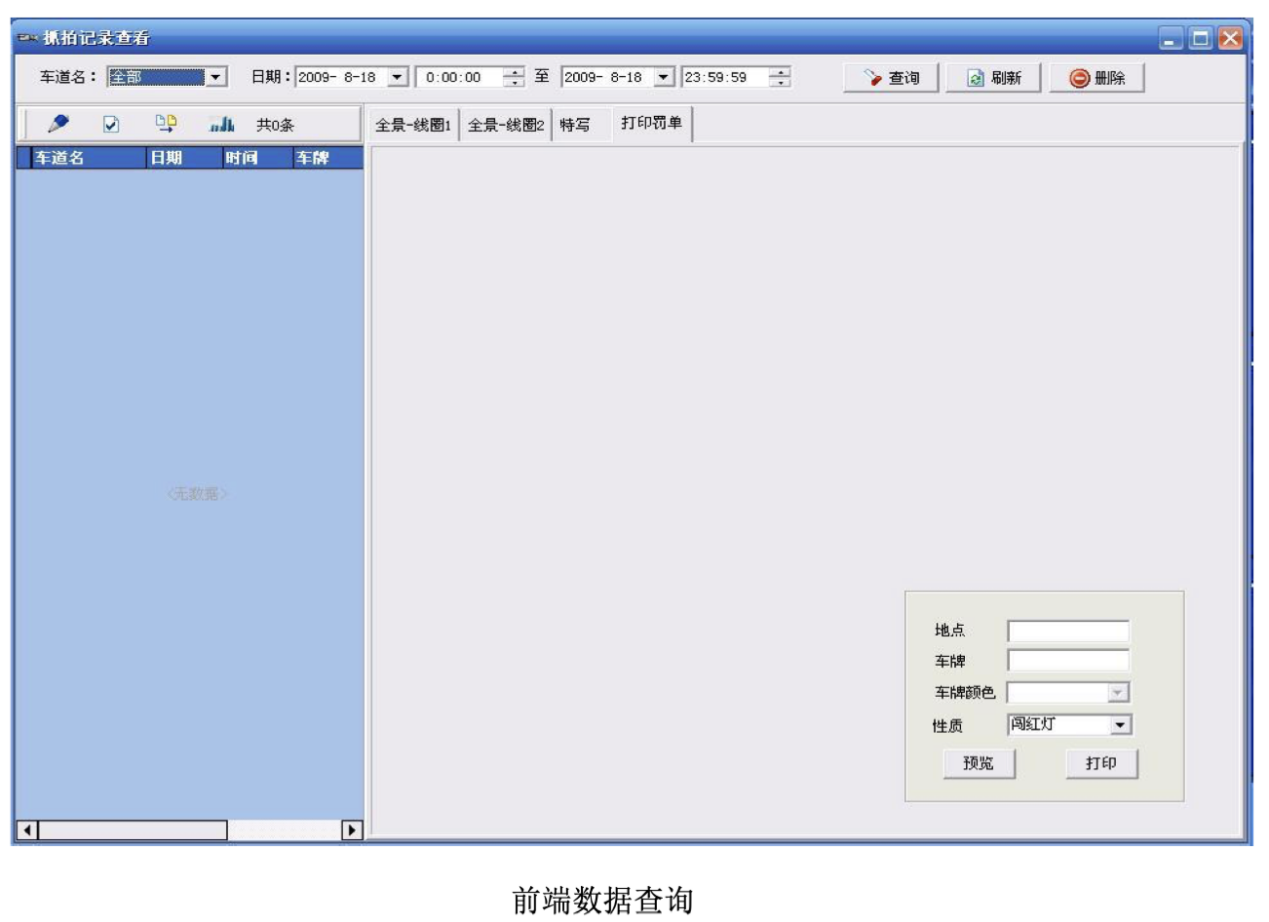Expand the 性质 violation type dropdown
Screen dimensions: 1269x922
click(x=1119, y=723)
